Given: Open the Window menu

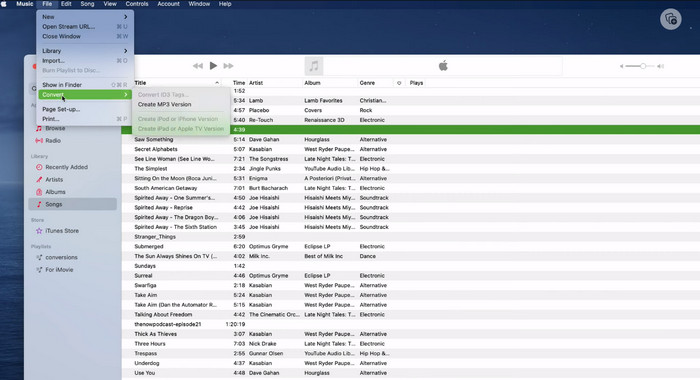Looking at the screenshot, I should click(x=199, y=4).
